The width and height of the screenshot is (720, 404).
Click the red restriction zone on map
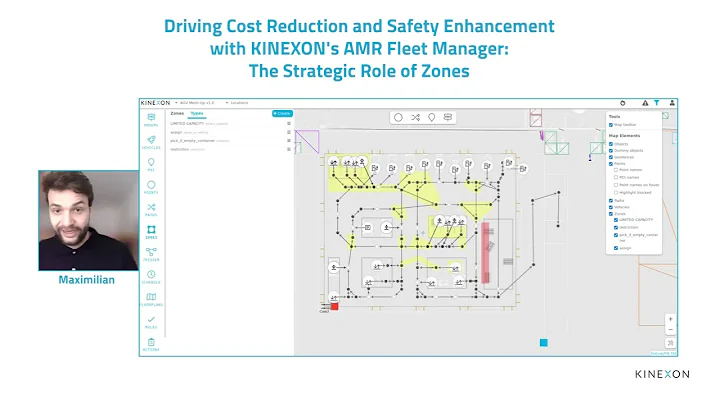tap(485, 252)
